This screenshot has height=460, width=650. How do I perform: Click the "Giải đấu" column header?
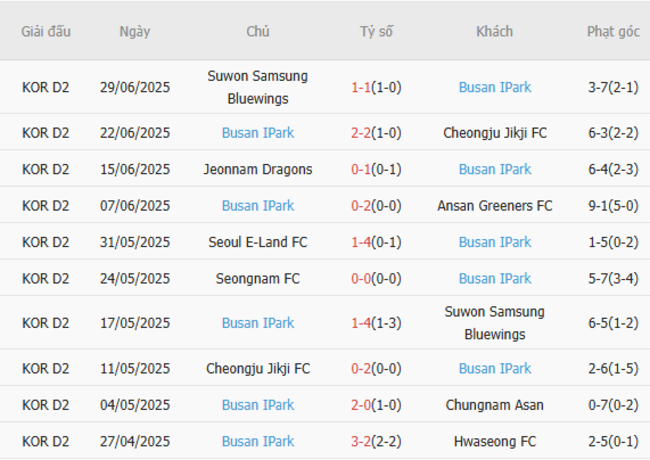[46, 31]
